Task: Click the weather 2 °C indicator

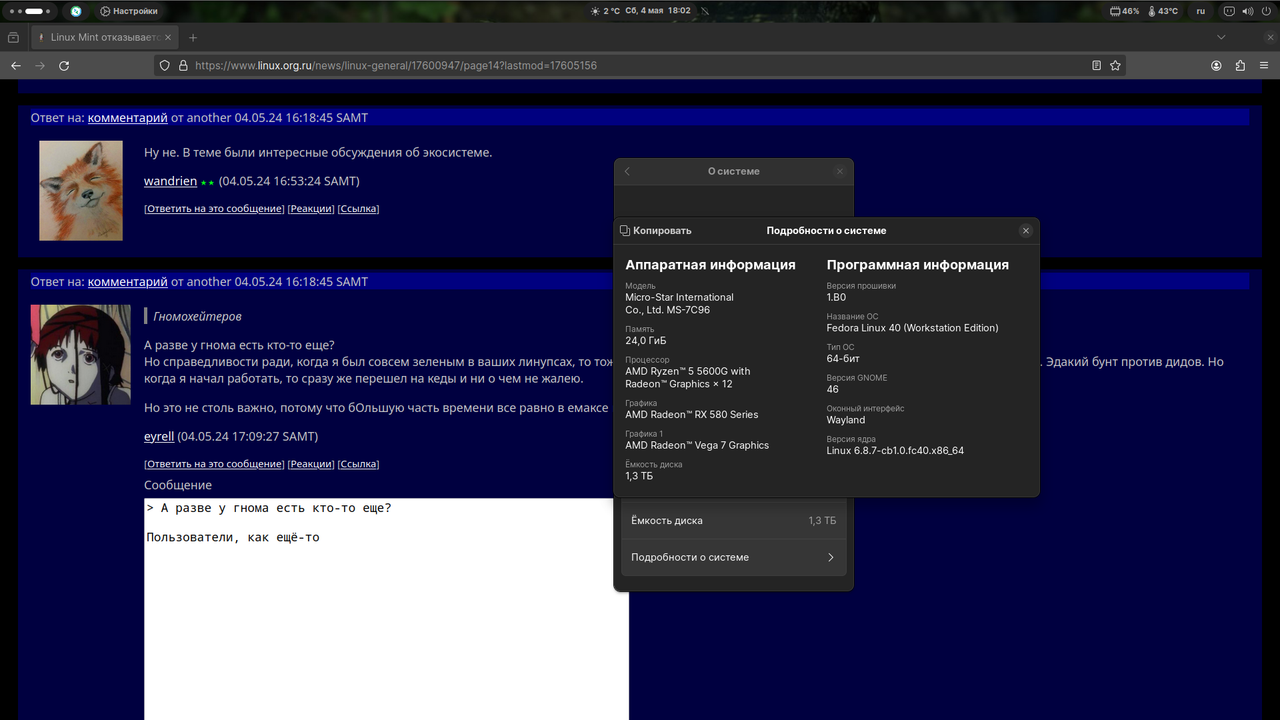Action: click(605, 11)
